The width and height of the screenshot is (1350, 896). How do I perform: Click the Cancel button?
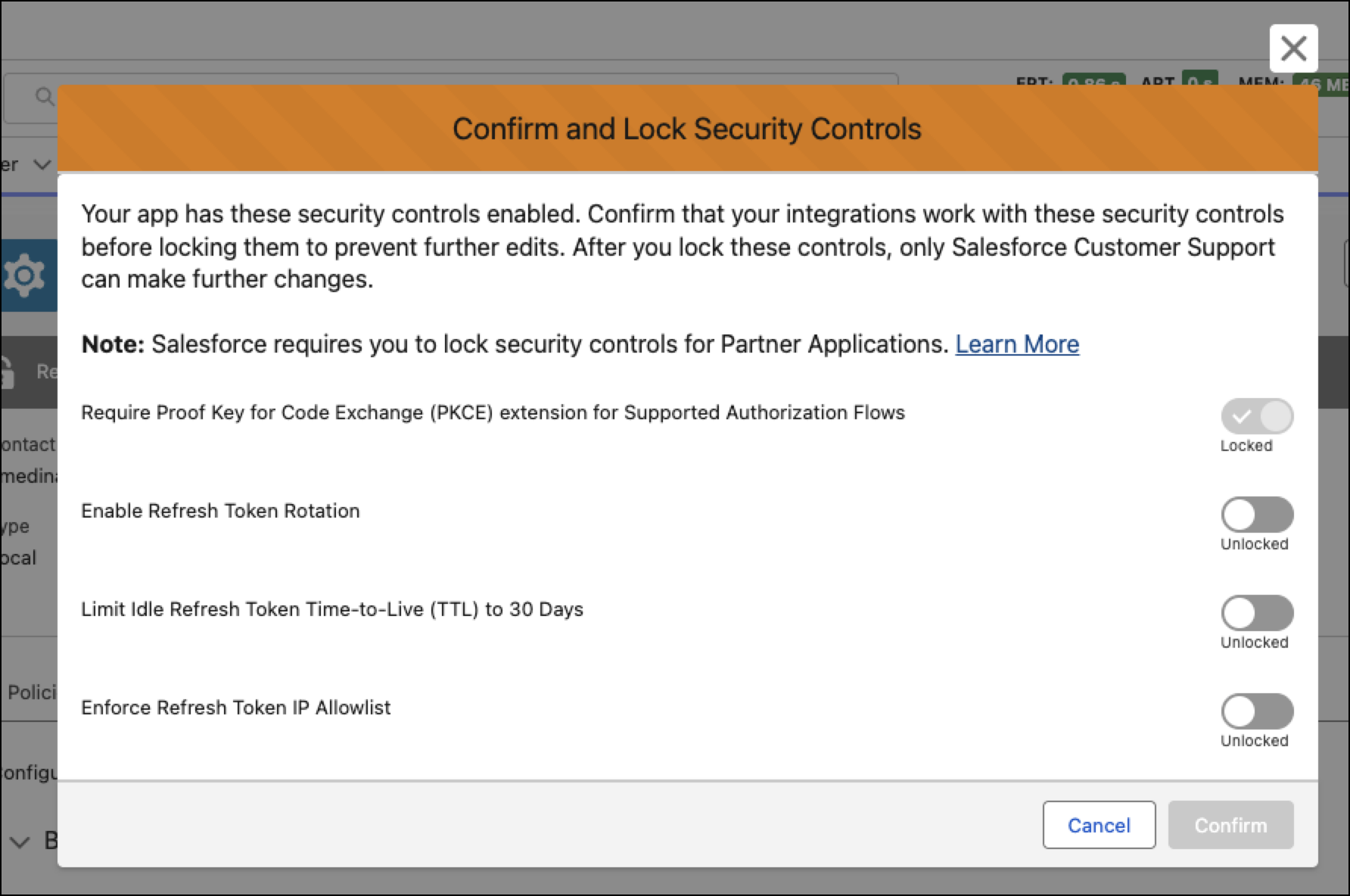tap(1099, 825)
